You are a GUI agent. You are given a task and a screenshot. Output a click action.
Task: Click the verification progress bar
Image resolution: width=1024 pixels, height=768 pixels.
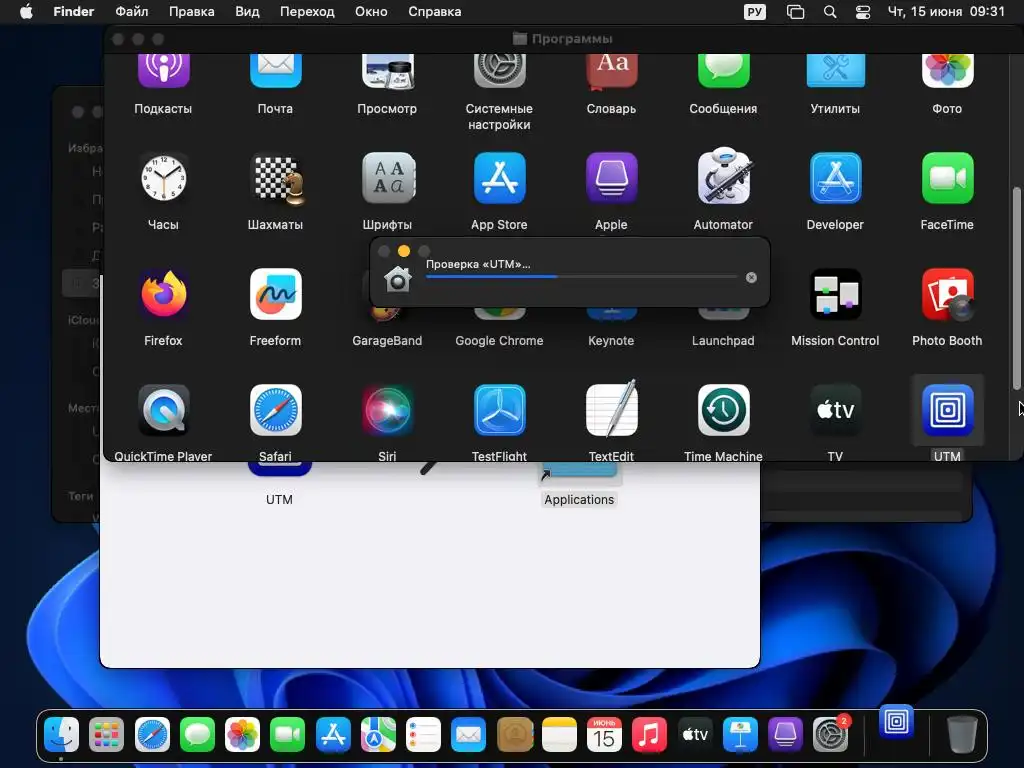(x=581, y=277)
